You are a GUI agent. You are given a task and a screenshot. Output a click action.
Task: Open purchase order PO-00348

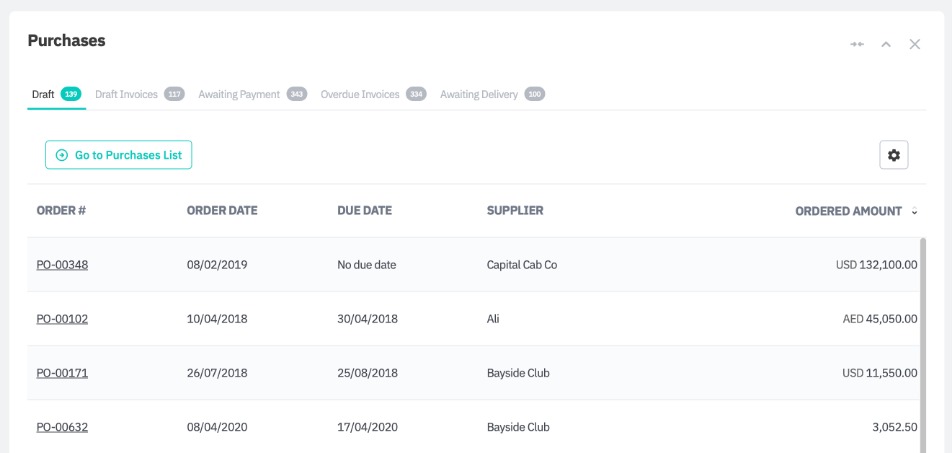(62, 265)
